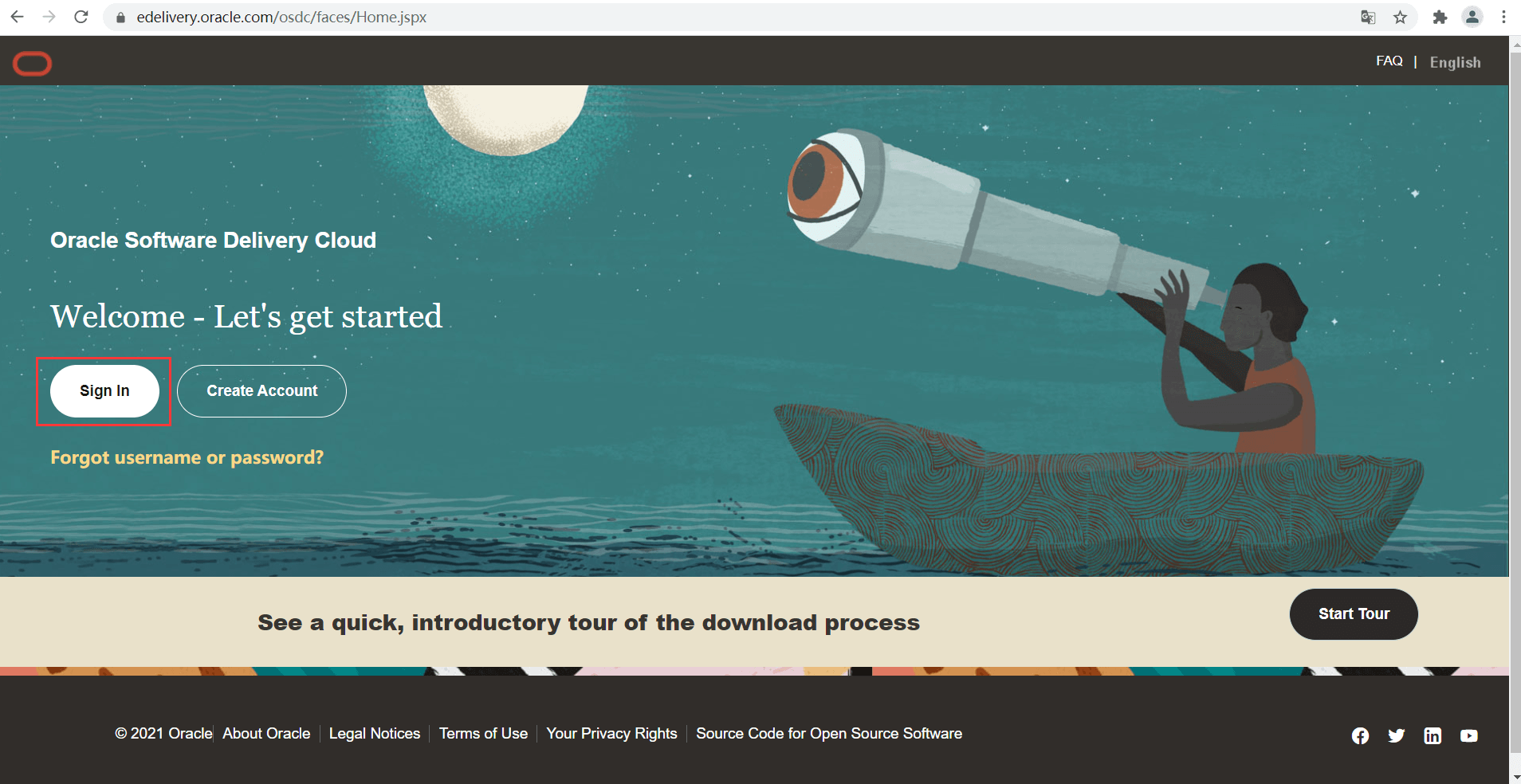
Task: Open the translate page icon
Action: 1368,17
